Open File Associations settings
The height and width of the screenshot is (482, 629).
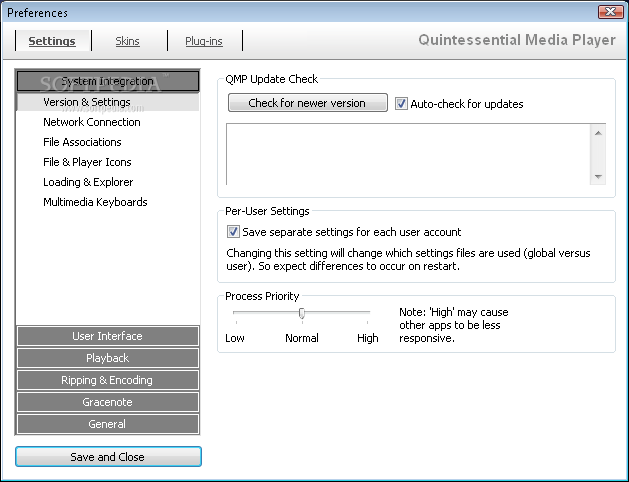click(x=82, y=142)
